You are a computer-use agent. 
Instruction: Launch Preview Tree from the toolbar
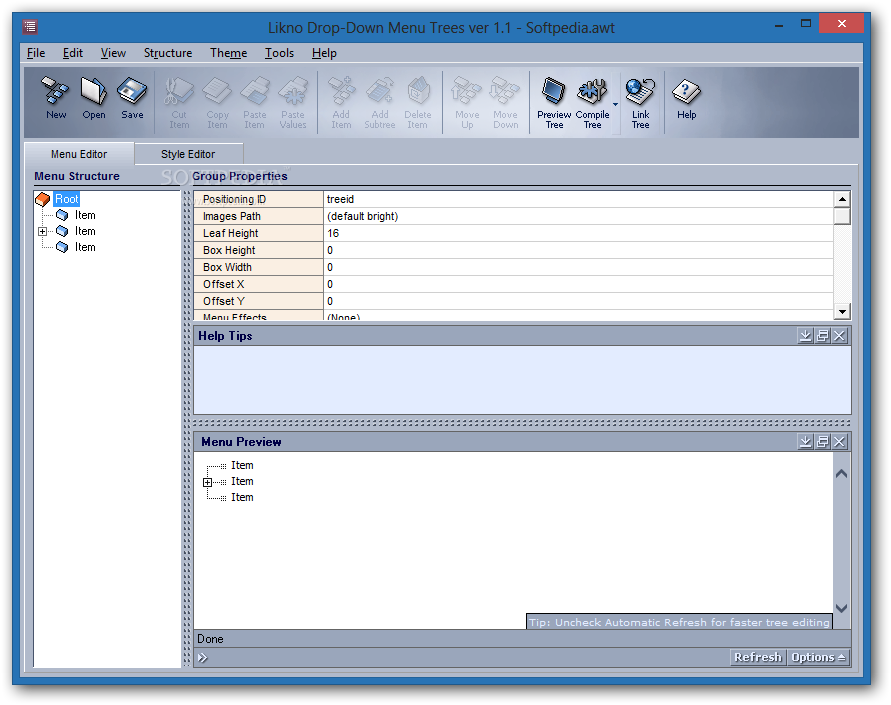click(x=554, y=103)
